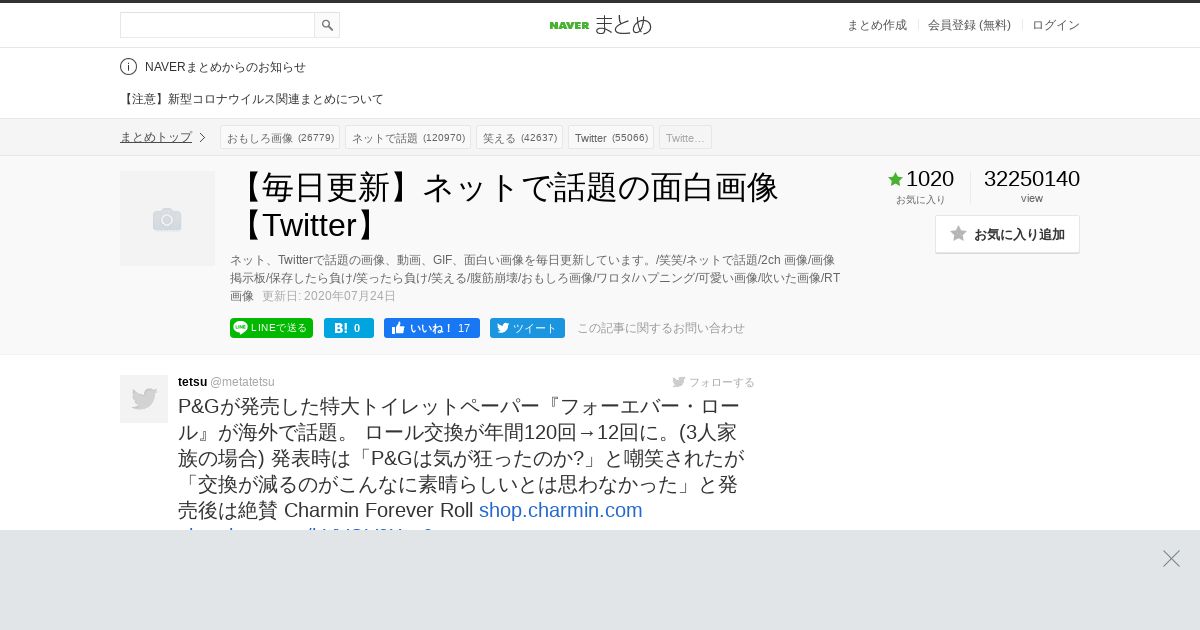
Task: Select the truncated Twitte… tag
Action: coord(685,137)
